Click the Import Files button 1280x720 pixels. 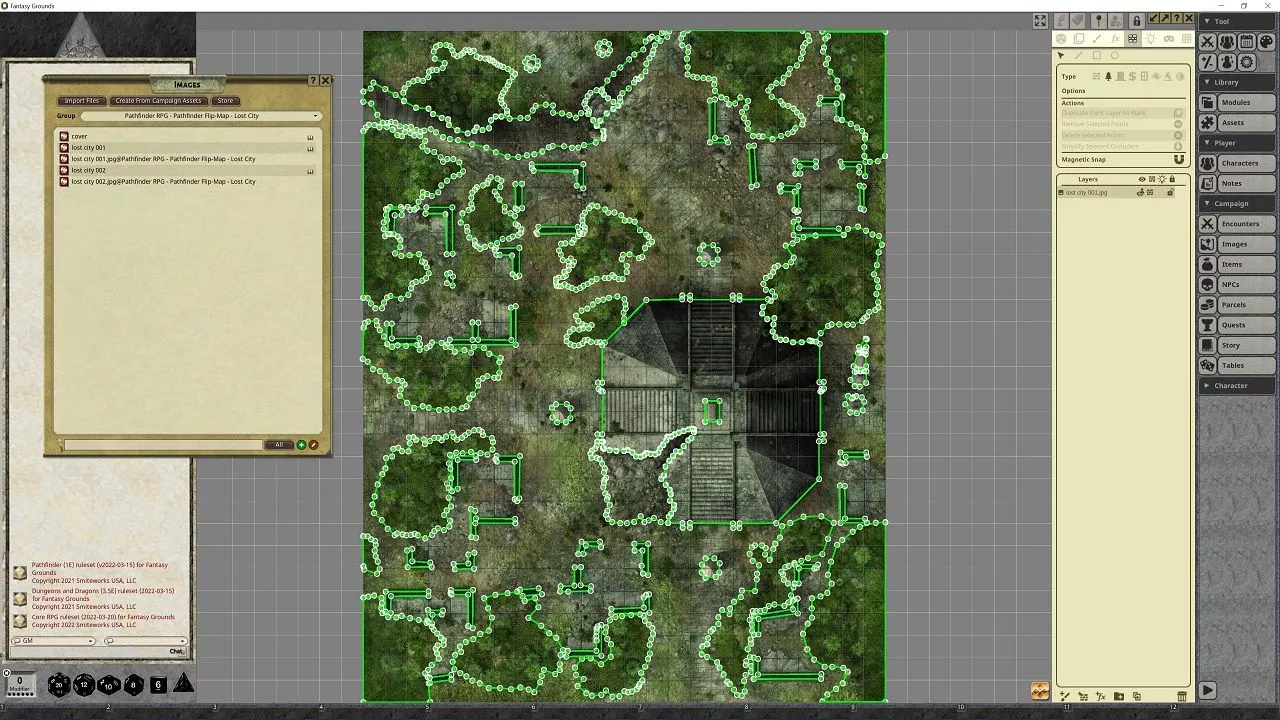(x=82, y=101)
